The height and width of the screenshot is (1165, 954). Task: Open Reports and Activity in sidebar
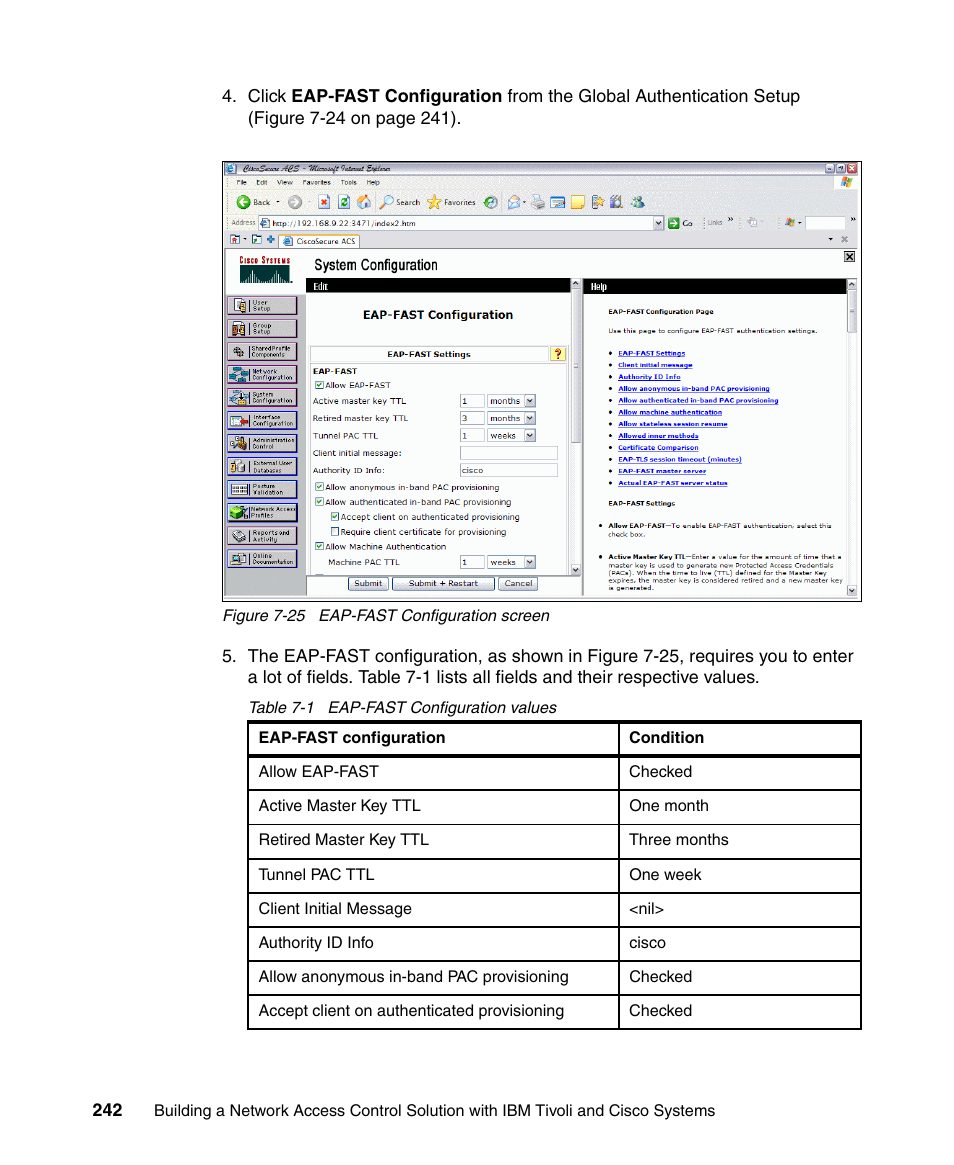262,536
